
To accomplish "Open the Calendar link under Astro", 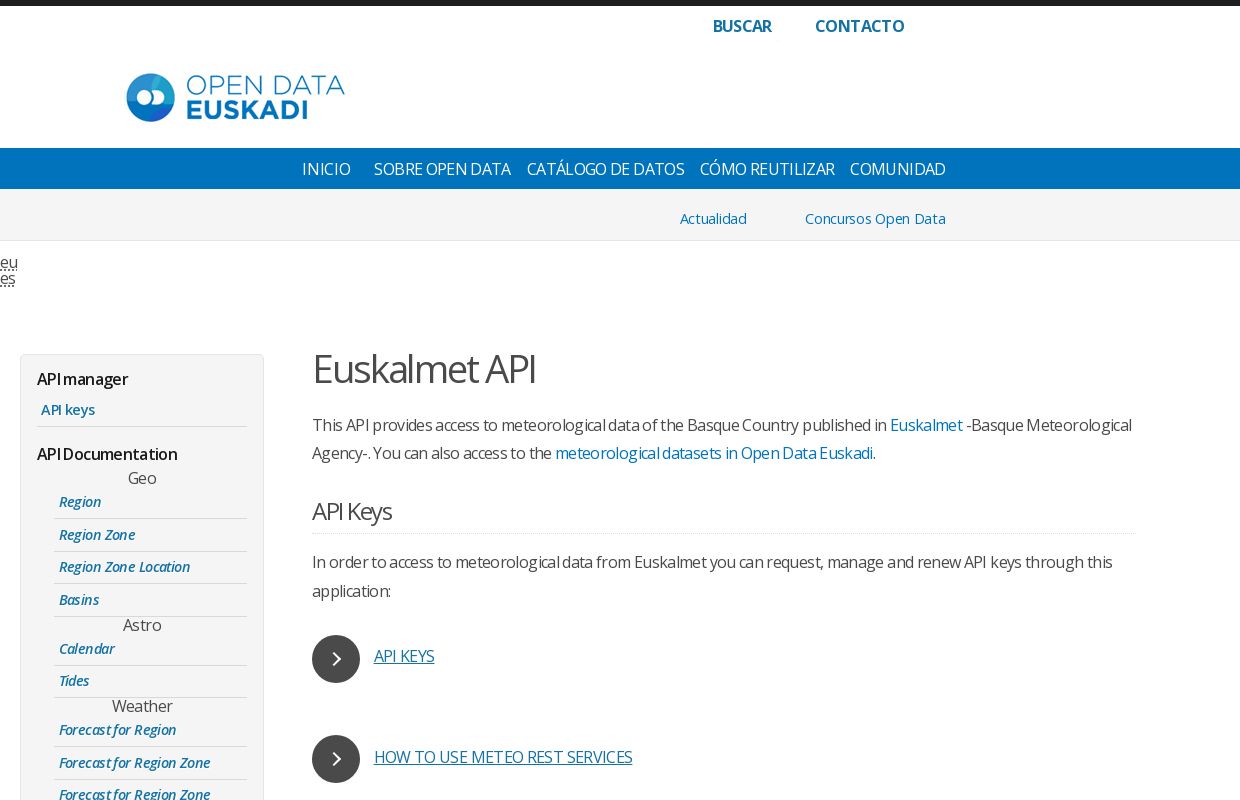I will coord(87,649).
